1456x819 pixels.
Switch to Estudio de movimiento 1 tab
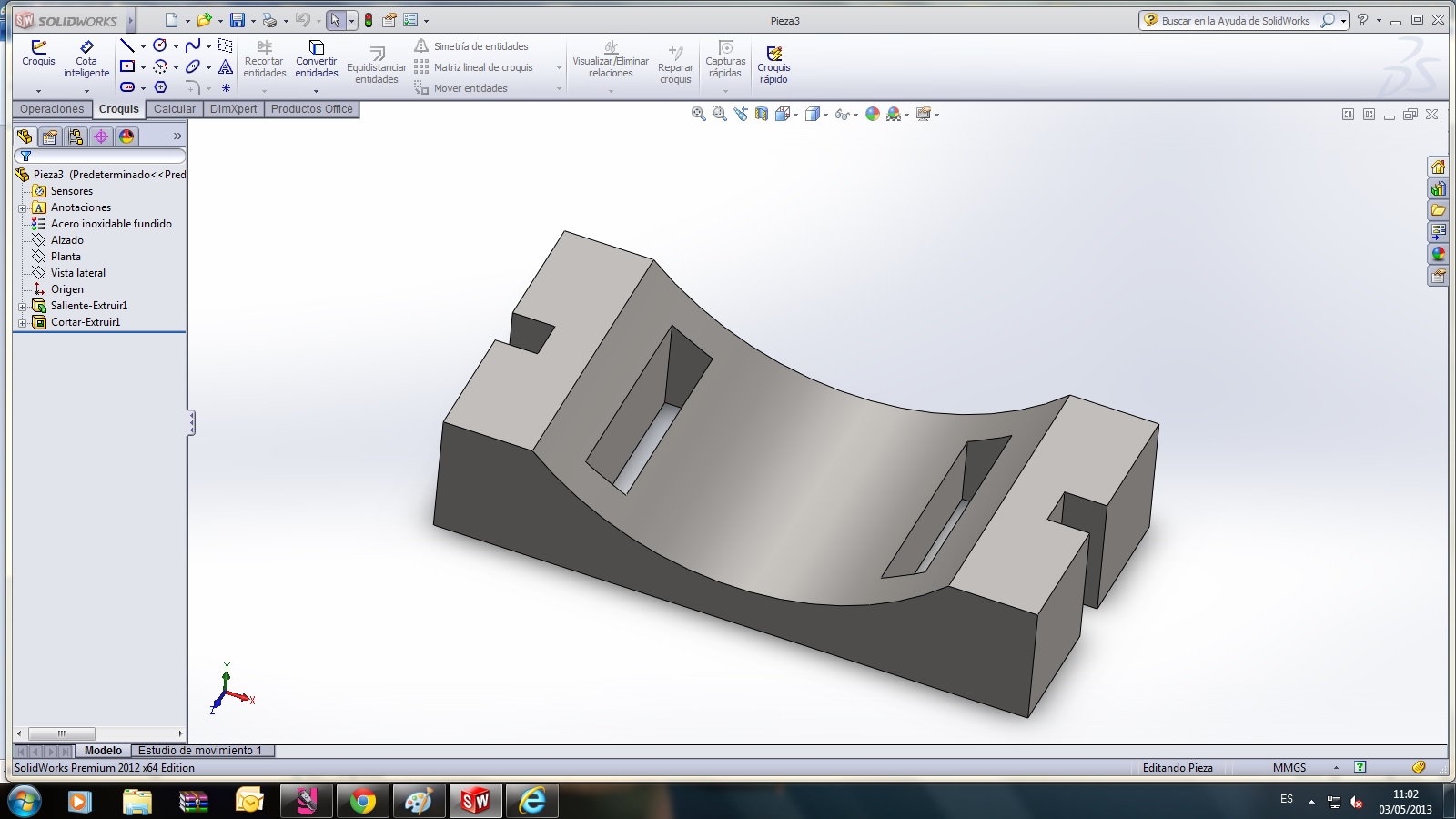pos(199,751)
